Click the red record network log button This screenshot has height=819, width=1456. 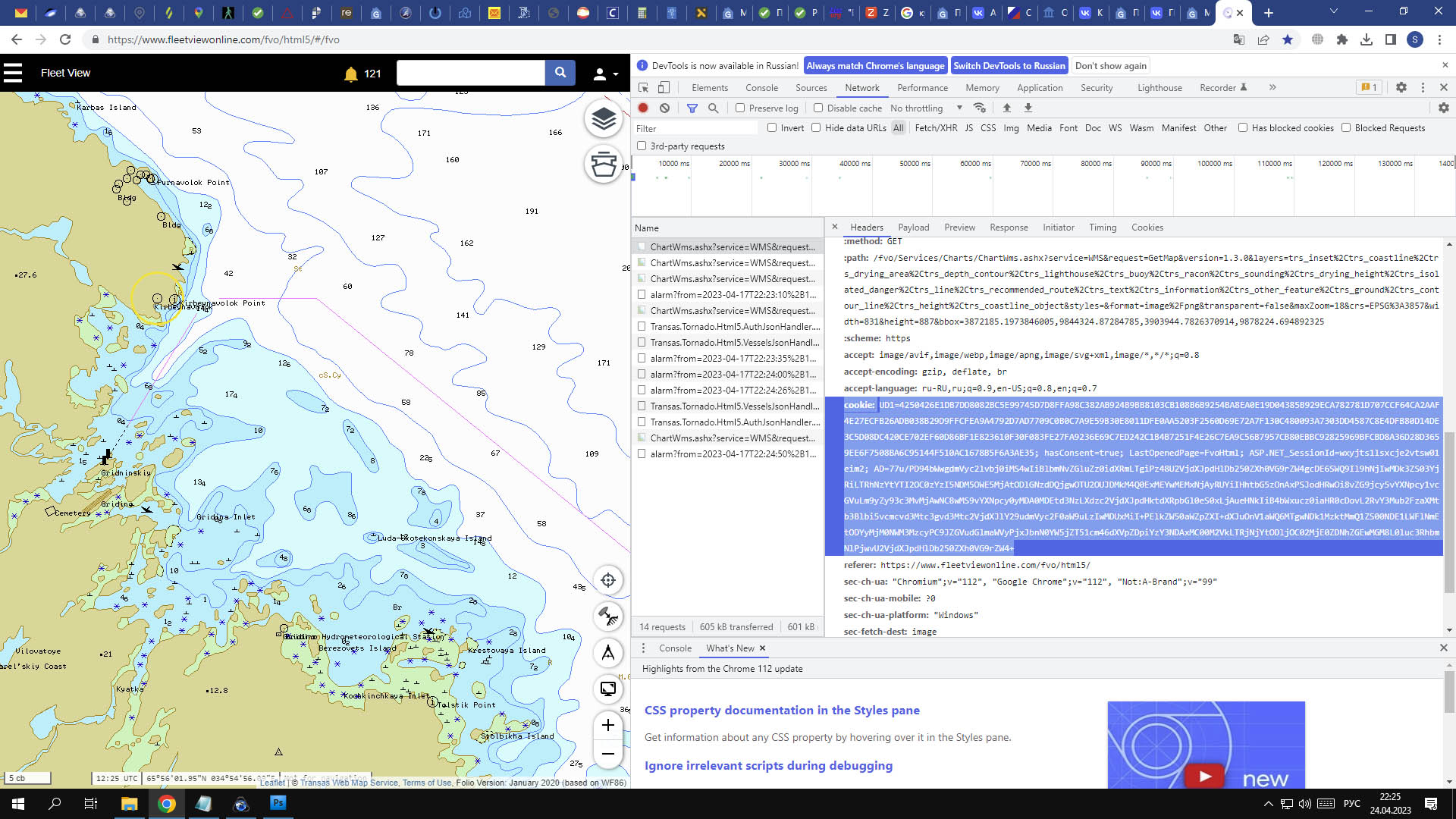pyautogui.click(x=643, y=108)
